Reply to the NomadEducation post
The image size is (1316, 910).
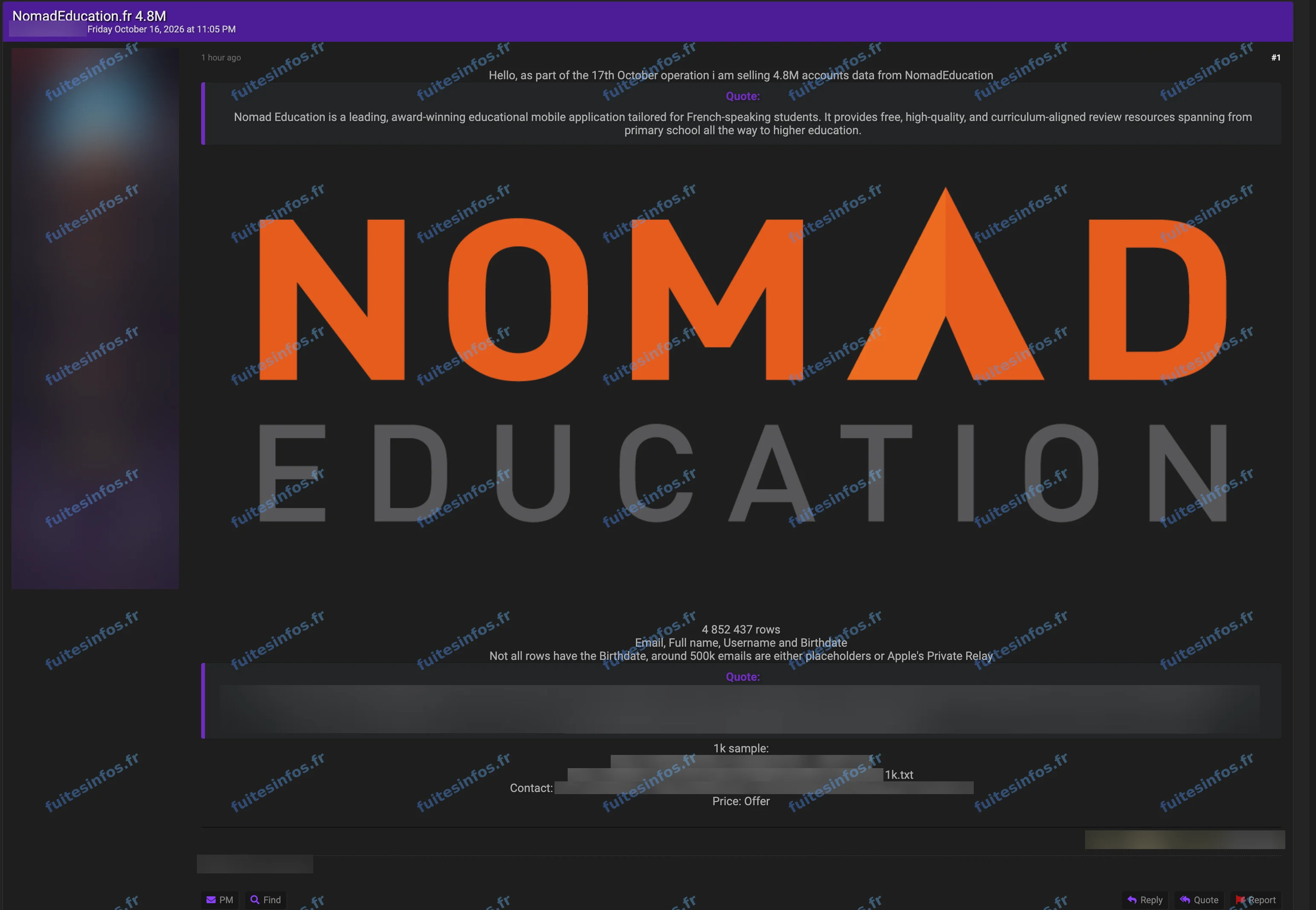coord(1145,899)
